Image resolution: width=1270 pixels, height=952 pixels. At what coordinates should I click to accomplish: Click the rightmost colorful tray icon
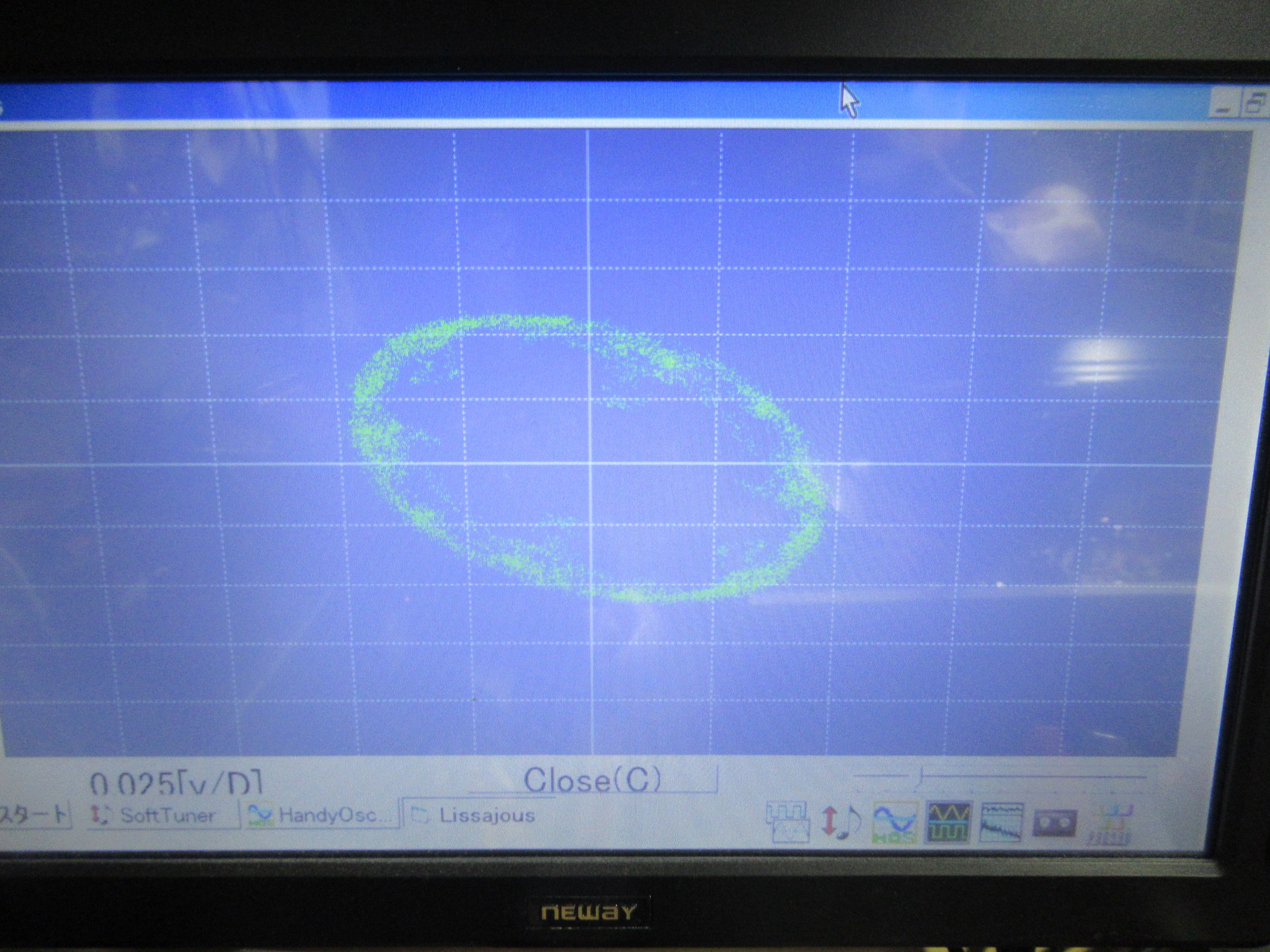pos(1111,824)
